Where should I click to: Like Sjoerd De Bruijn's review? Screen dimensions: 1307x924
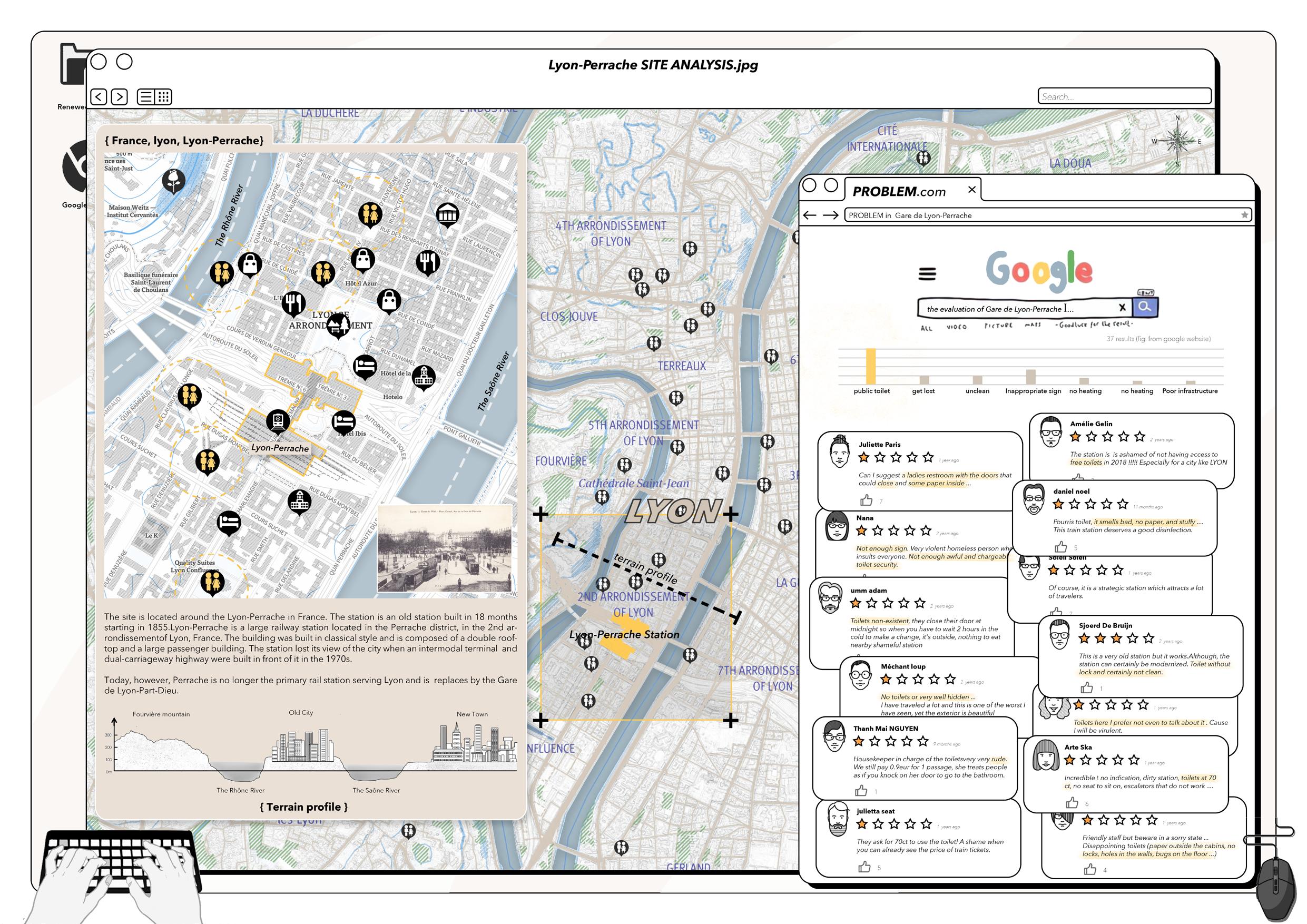pyautogui.click(x=1087, y=688)
